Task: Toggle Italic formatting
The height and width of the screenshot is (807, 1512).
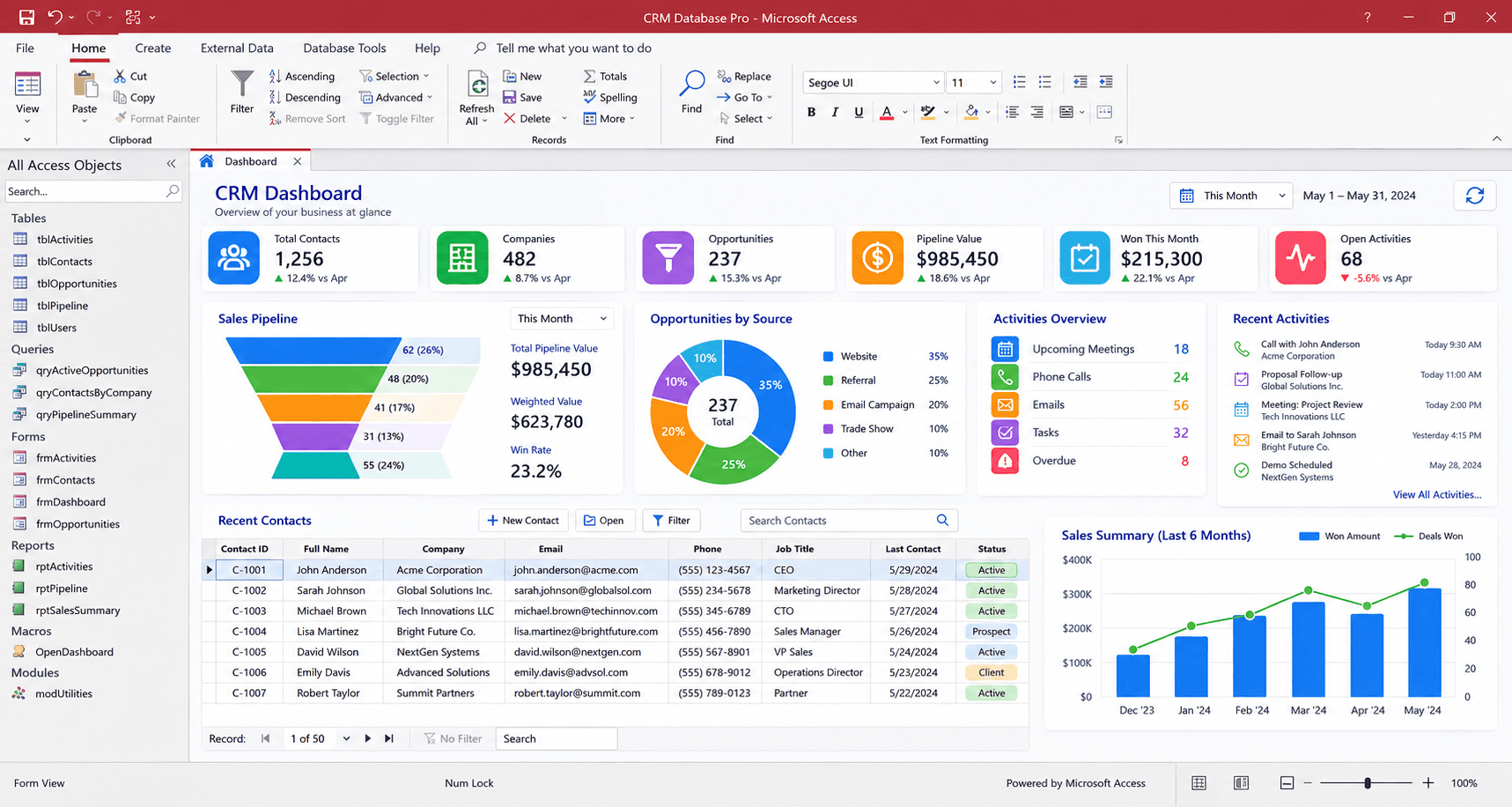Action: (x=835, y=112)
